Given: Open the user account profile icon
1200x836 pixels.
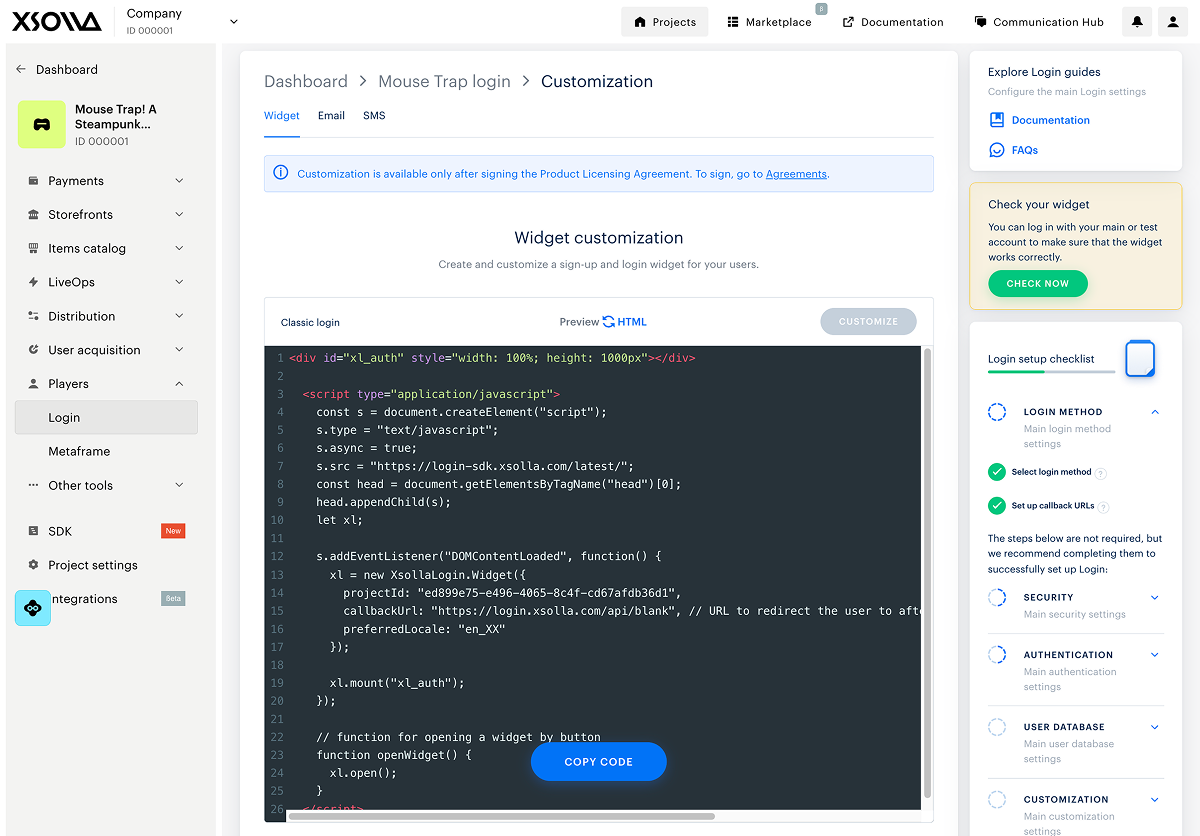Looking at the screenshot, I should [x=1173, y=22].
